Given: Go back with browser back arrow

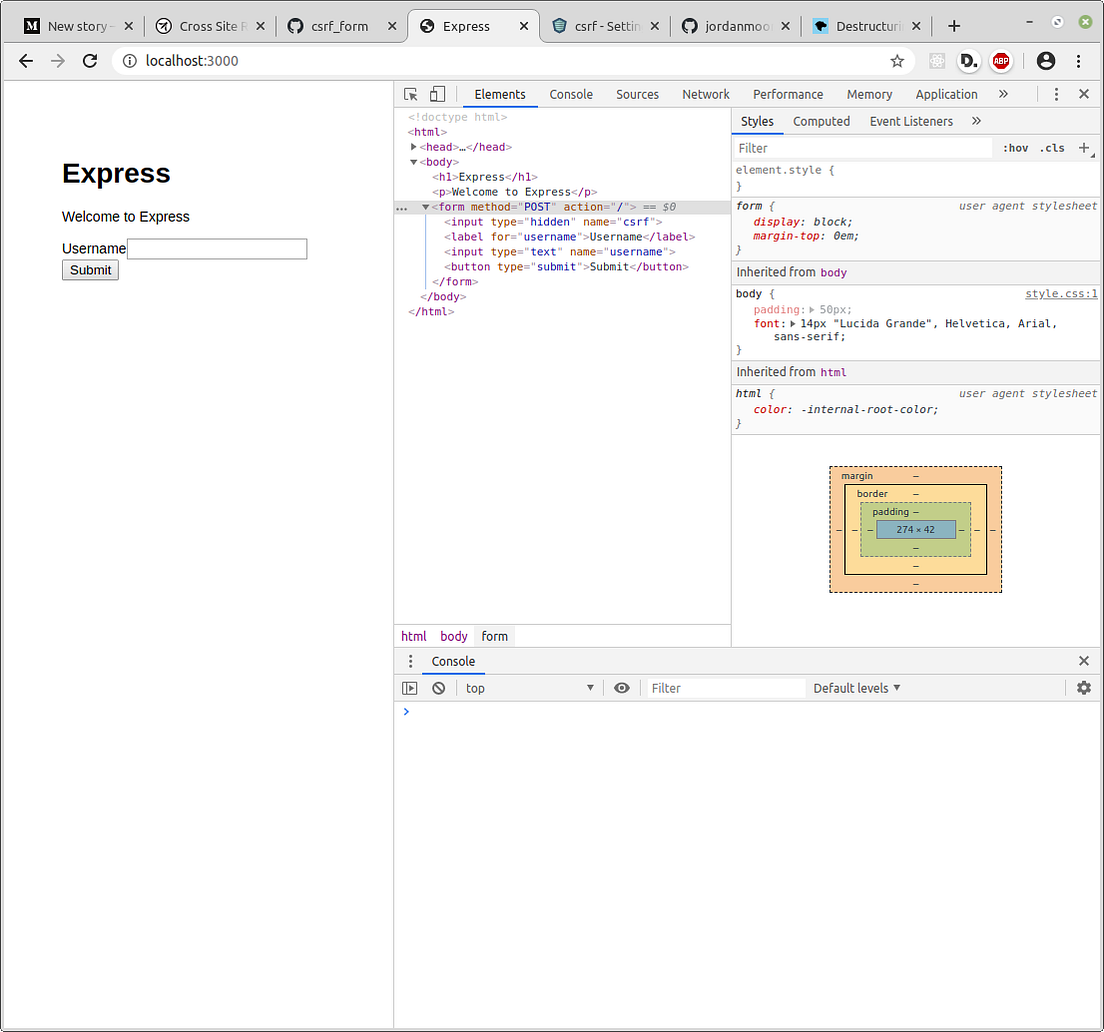Looking at the screenshot, I should pos(26,61).
